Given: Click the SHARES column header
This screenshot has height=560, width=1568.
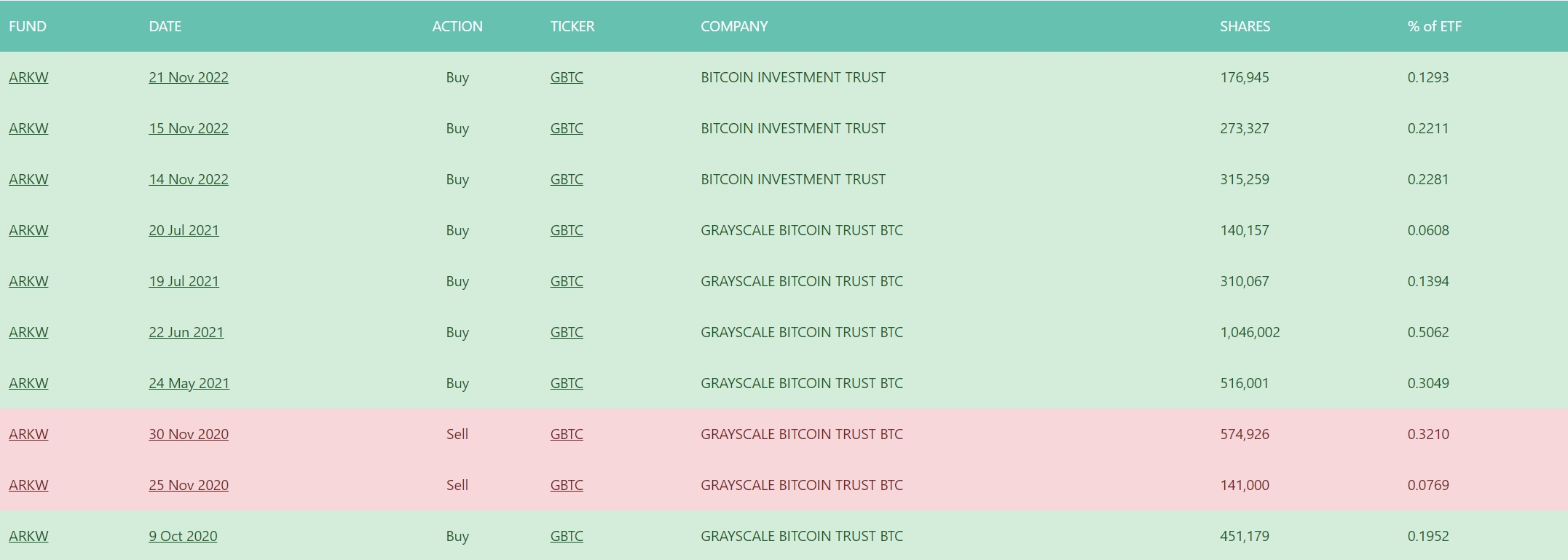Looking at the screenshot, I should pyautogui.click(x=1245, y=26).
